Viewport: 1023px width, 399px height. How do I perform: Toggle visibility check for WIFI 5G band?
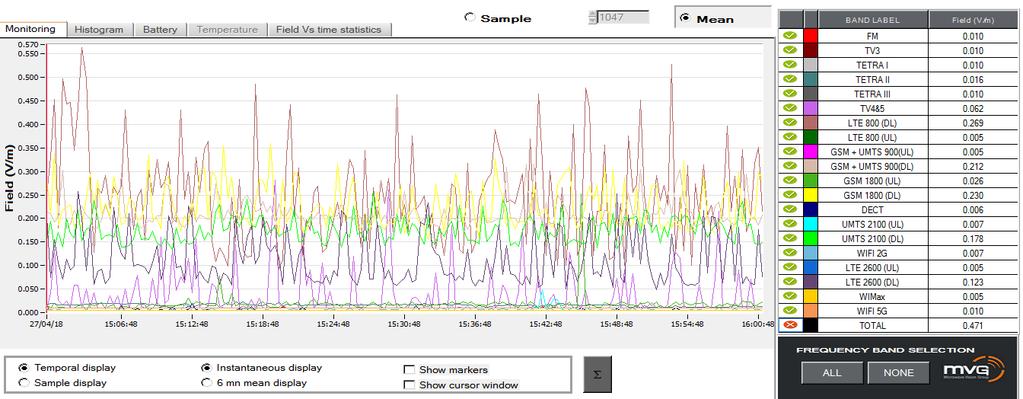[x=790, y=310]
